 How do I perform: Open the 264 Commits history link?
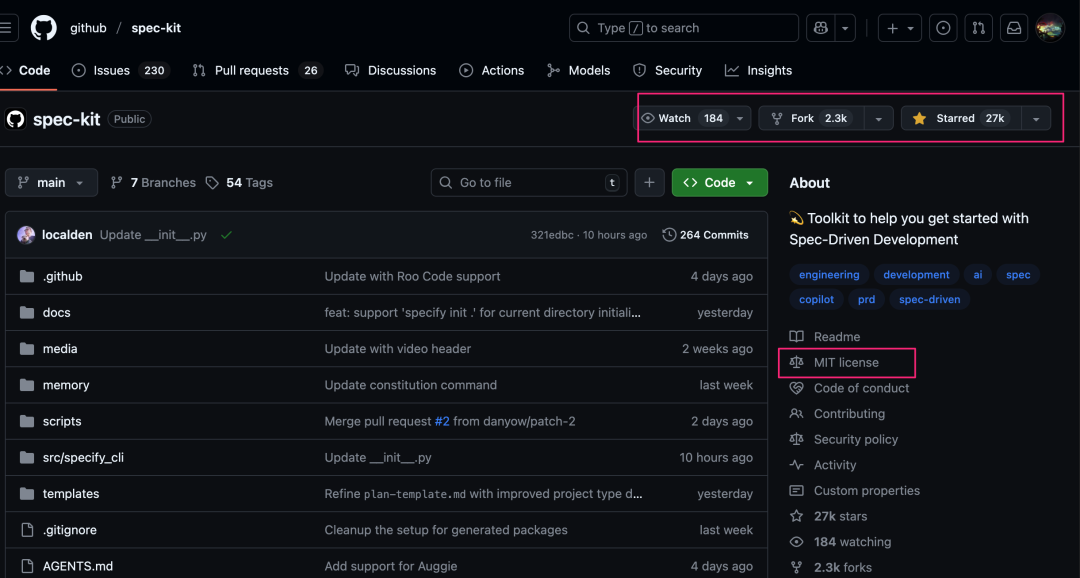point(705,235)
